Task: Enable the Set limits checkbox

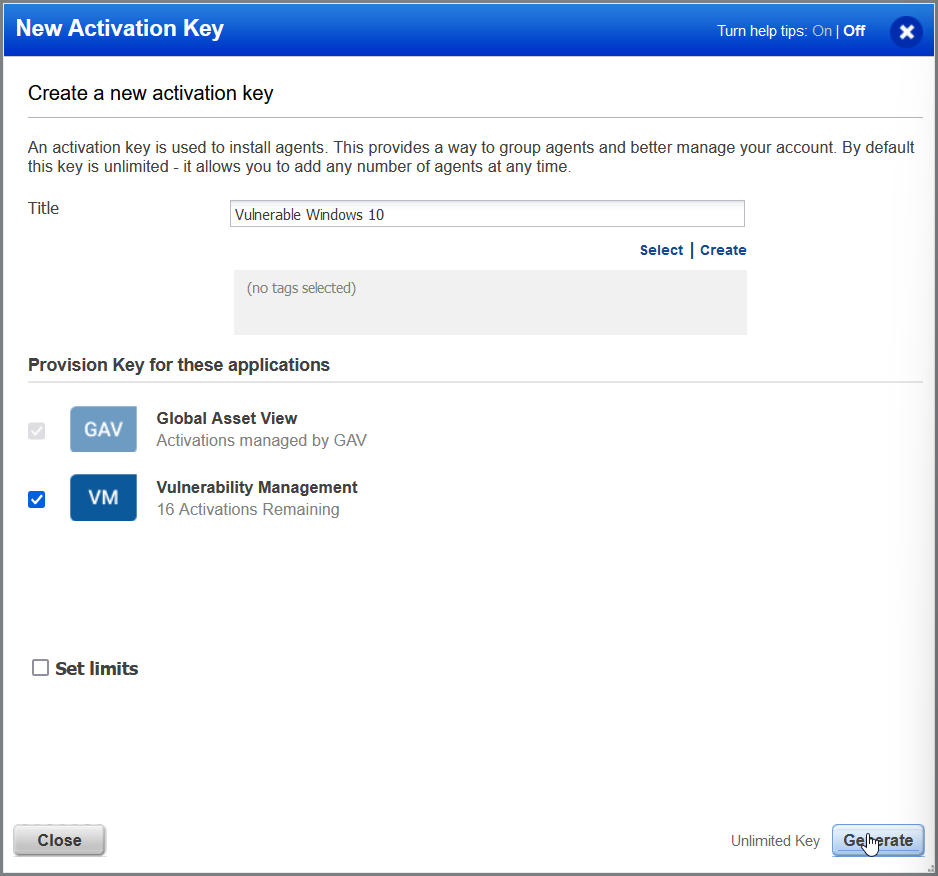Action: click(40, 668)
